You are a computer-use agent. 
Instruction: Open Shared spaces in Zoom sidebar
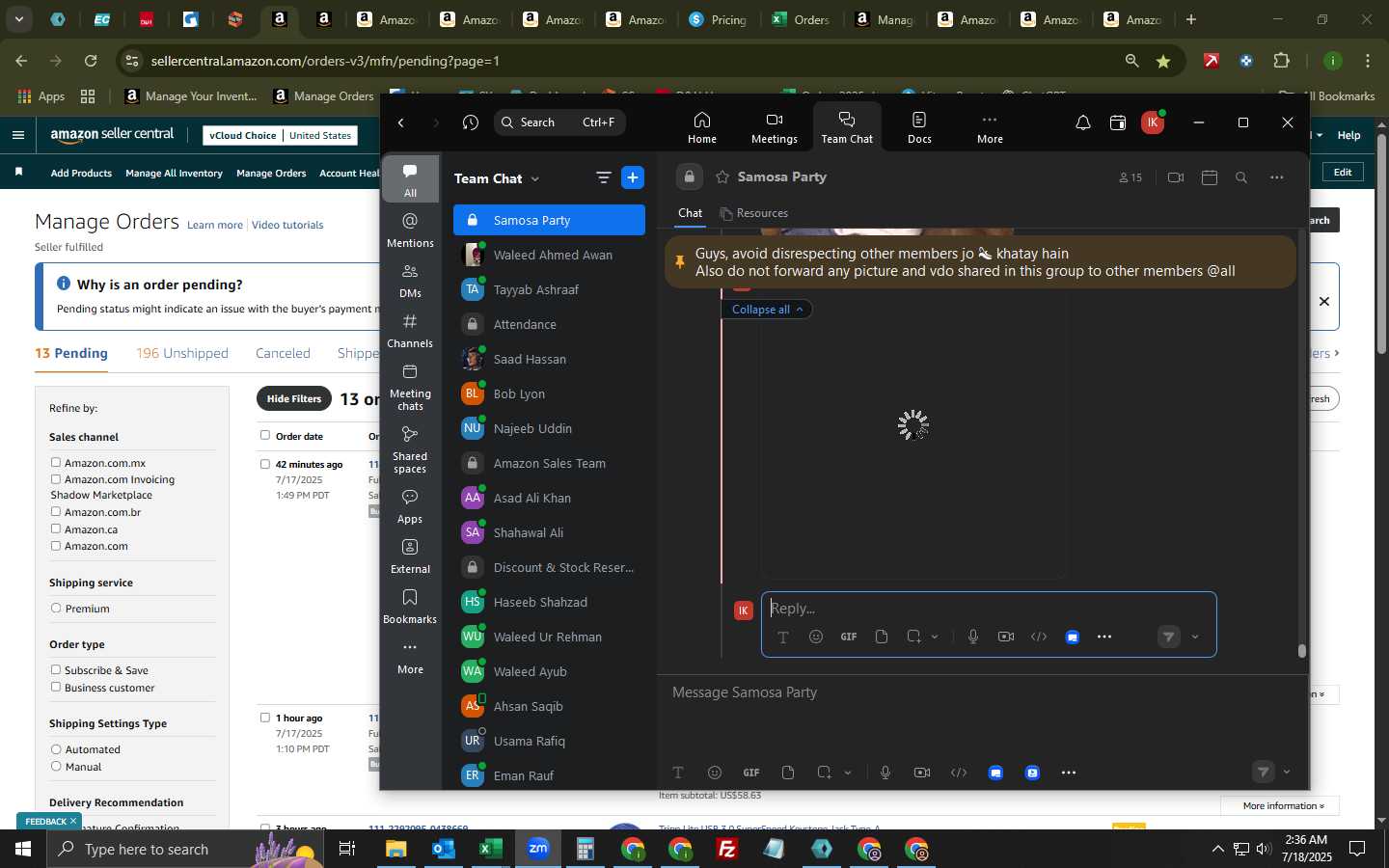410,448
